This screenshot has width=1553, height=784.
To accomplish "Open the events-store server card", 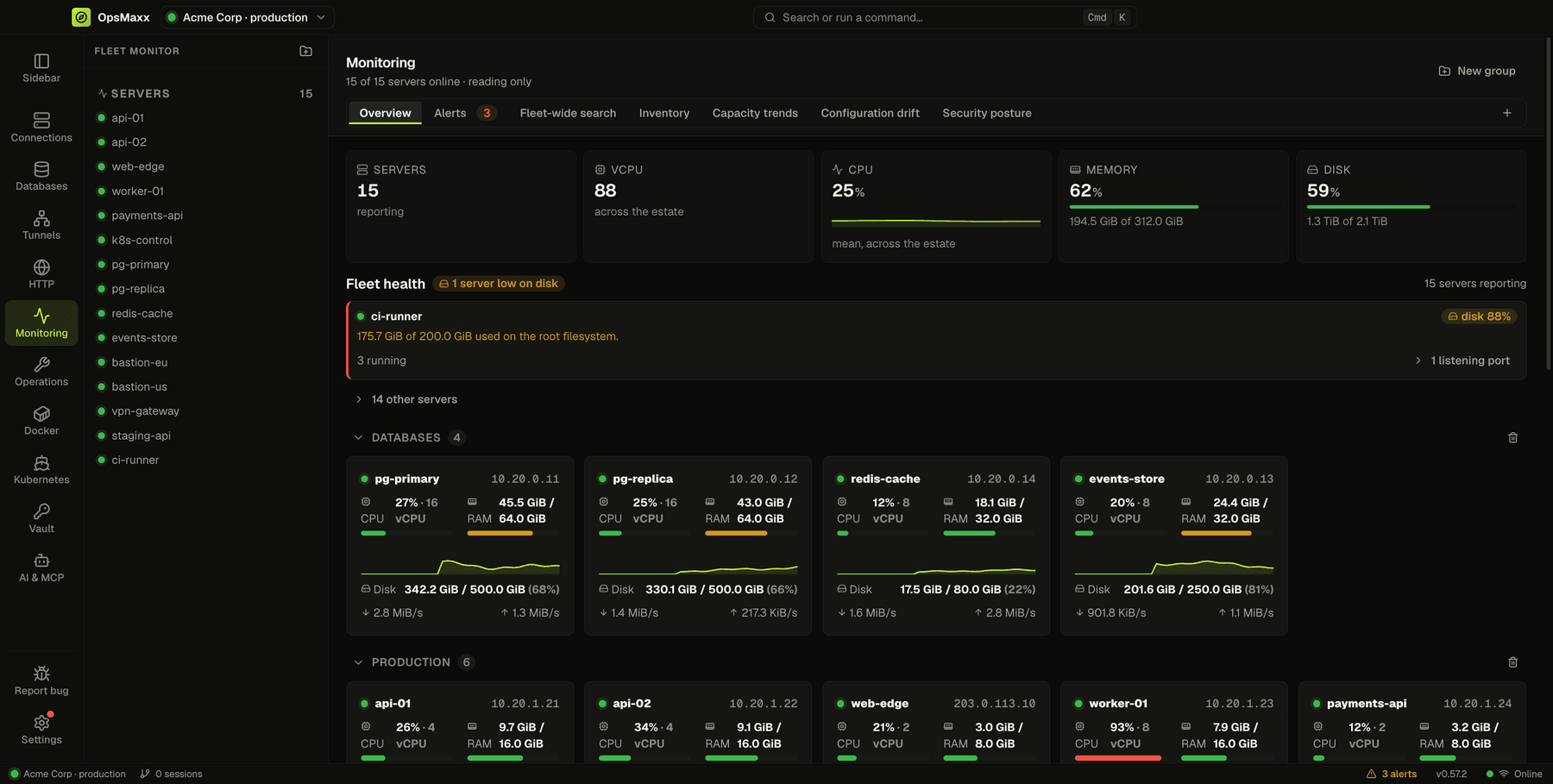I will click(x=1174, y=546).
